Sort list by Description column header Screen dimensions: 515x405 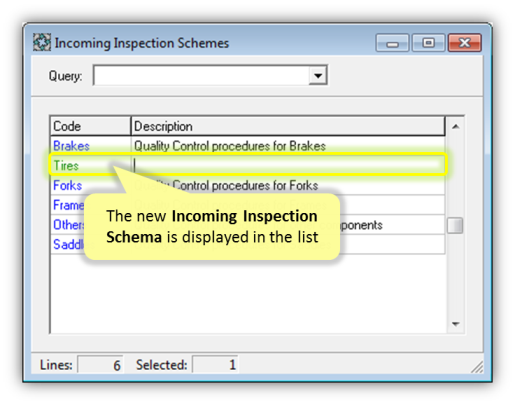[x=288, y=126]
